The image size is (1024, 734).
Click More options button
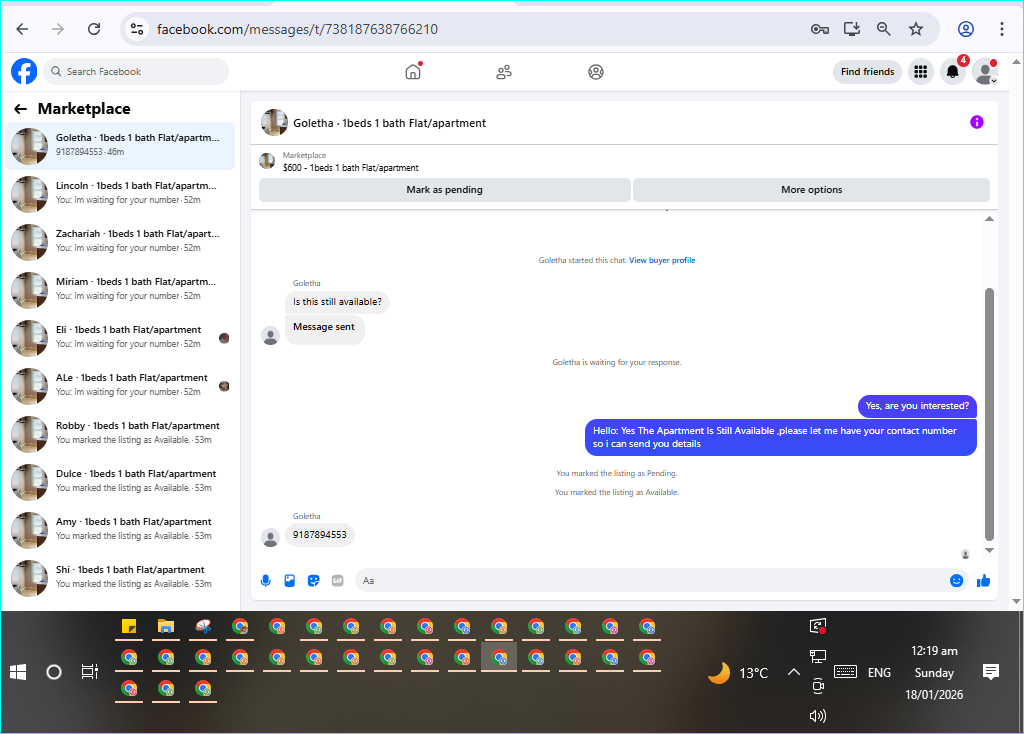pyautogui.click(x=811, y=189)
